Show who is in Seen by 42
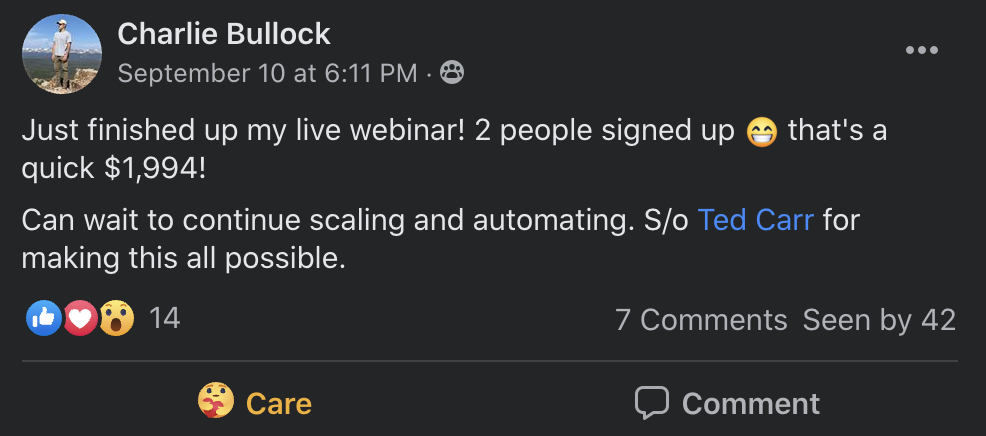Screen dimensions: 986x436 coord(880,320)
